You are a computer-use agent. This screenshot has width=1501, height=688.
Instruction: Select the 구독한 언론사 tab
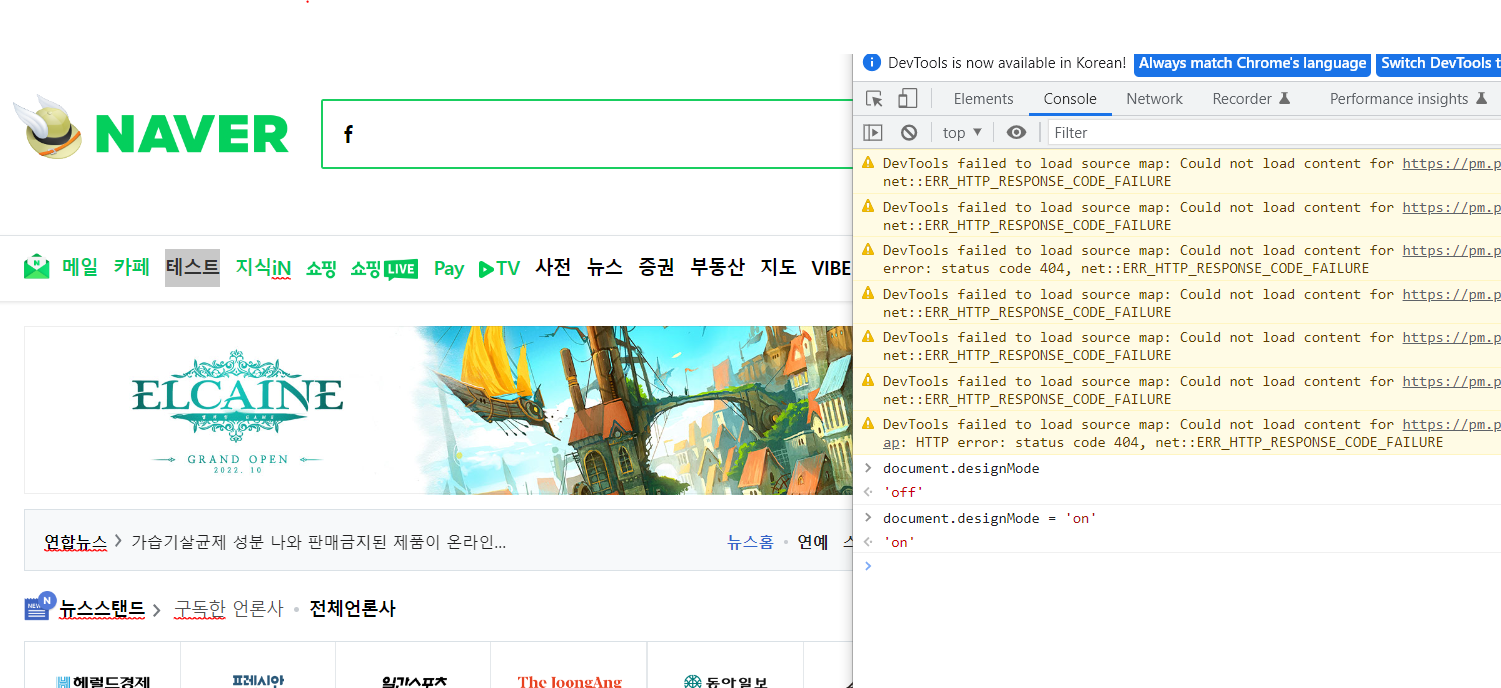(229, 609)
